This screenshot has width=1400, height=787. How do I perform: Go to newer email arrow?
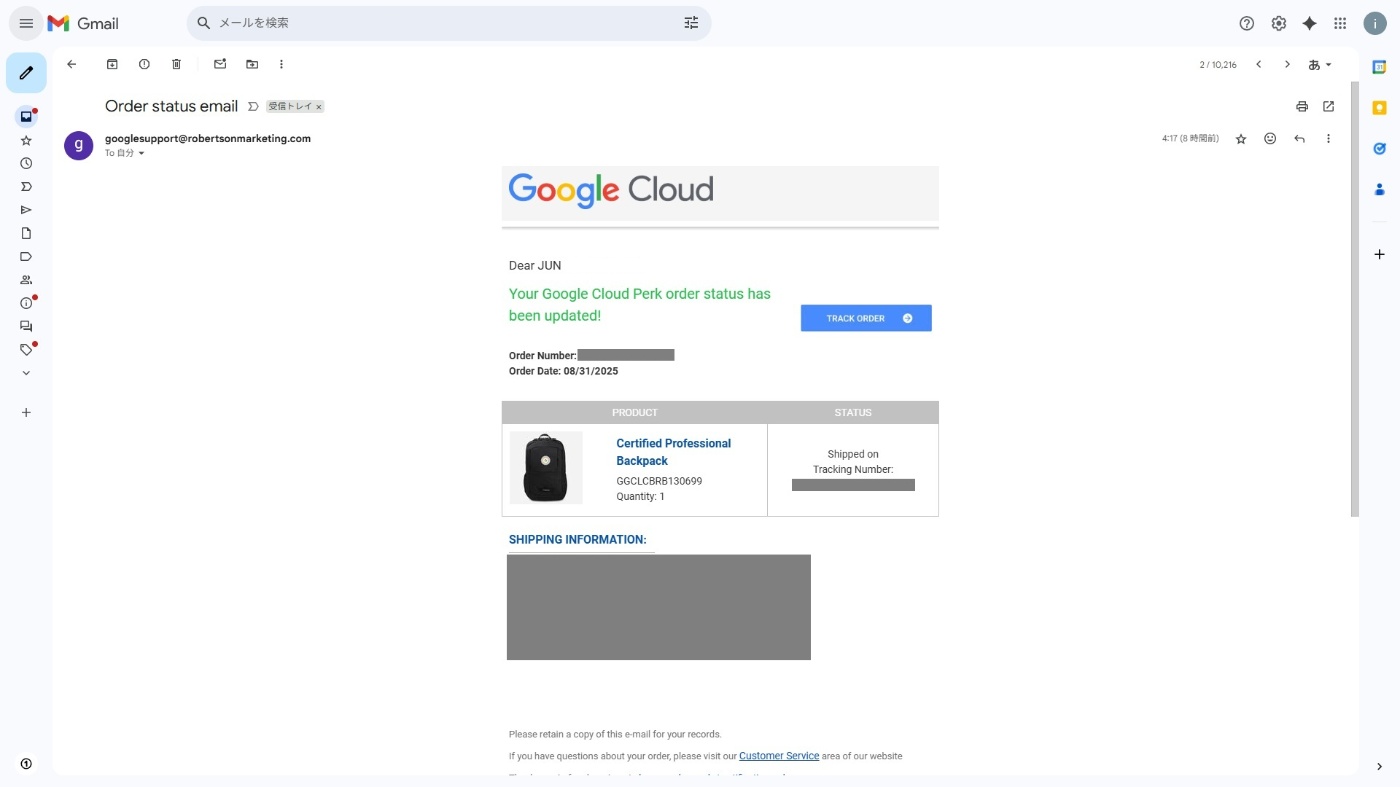[x=1258, y=64]
